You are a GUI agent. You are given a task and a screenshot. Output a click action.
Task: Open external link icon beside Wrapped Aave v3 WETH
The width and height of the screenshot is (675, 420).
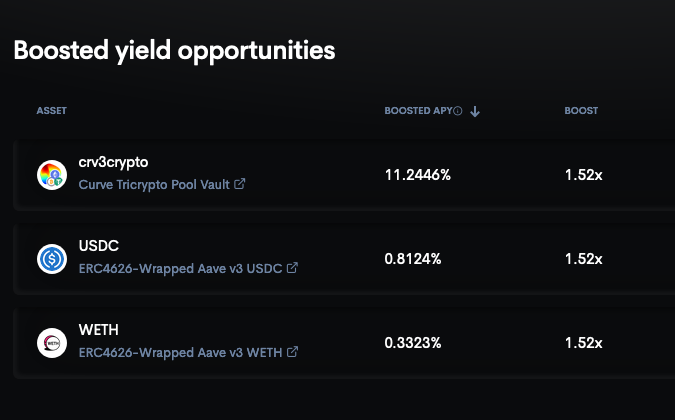(x=292, y=352)
